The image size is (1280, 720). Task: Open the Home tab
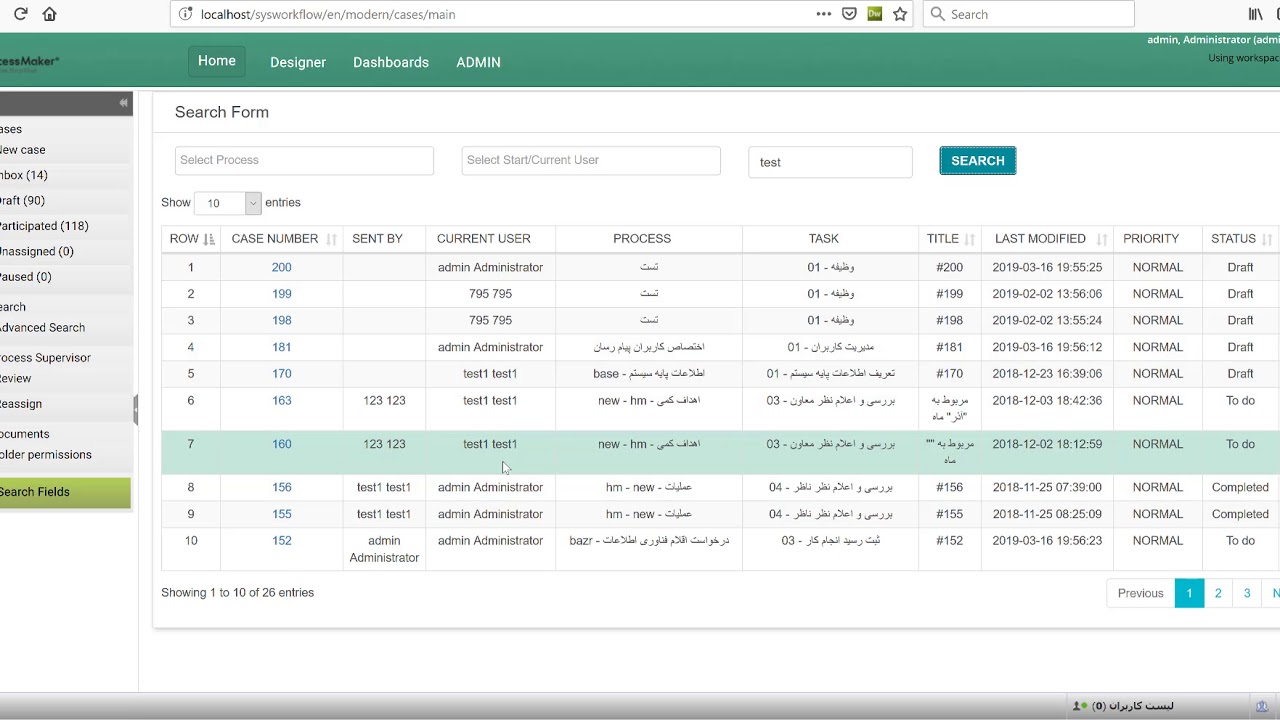[x=217, y=61]
